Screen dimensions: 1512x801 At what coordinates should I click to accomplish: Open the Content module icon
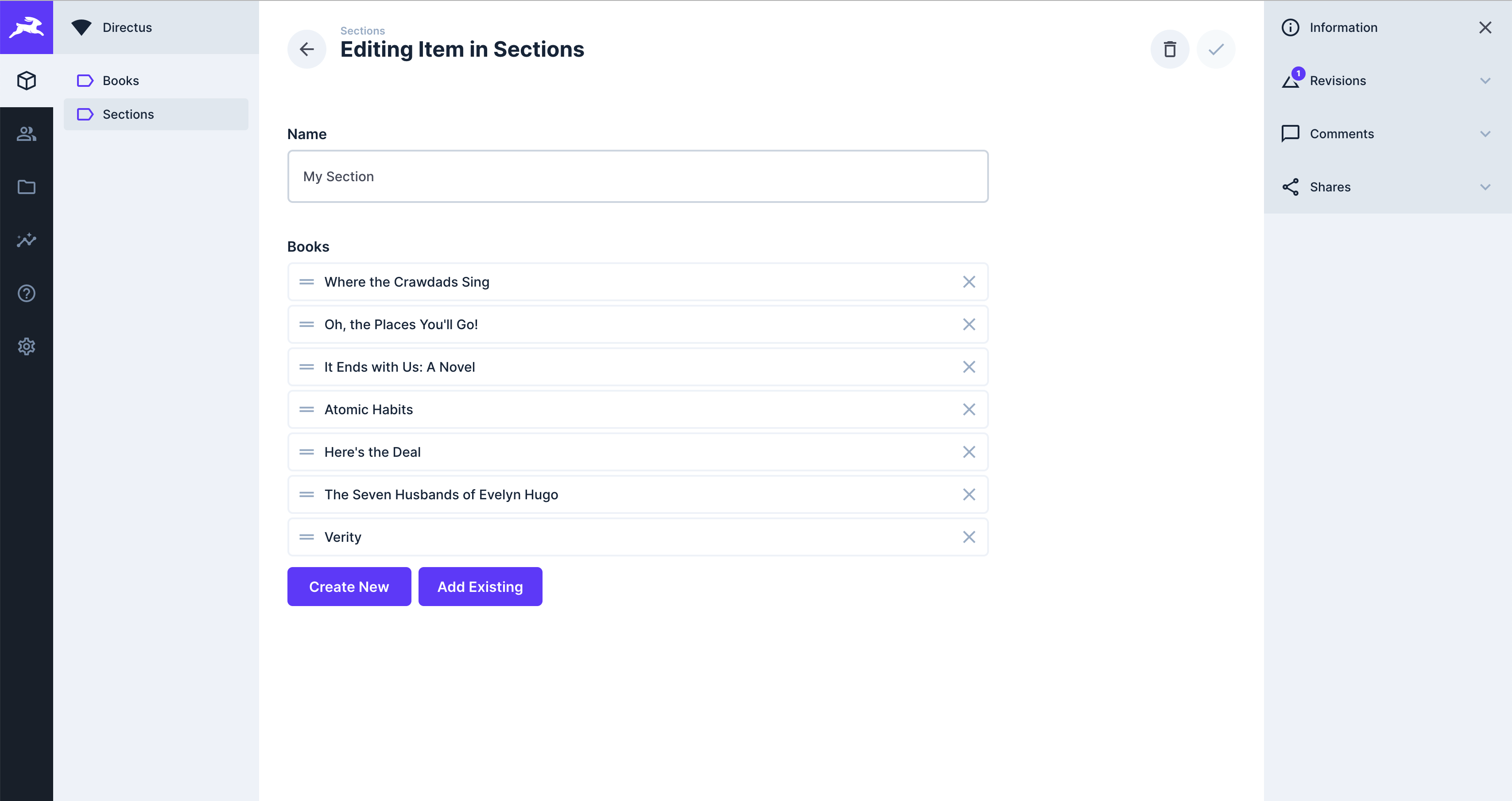[27, 81]
